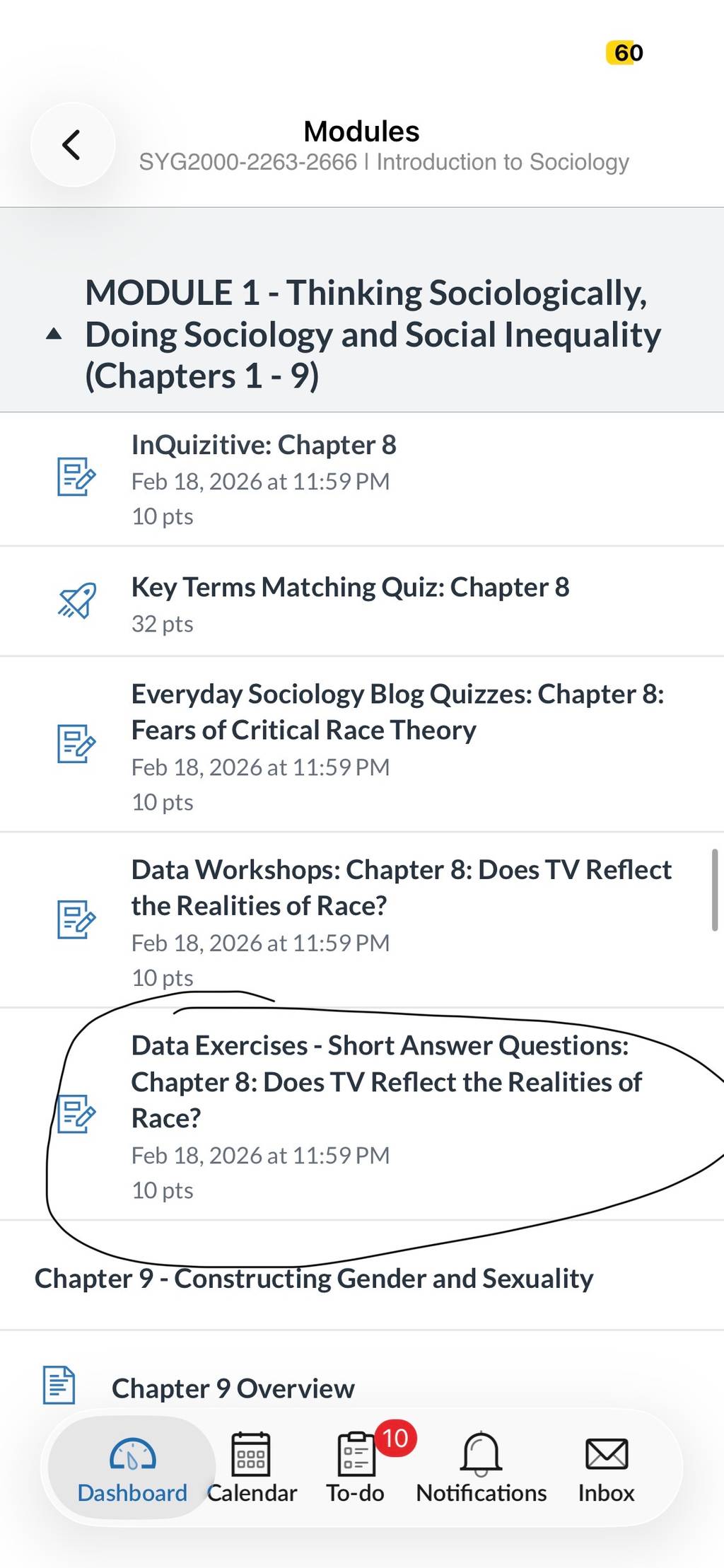Screen dimensions: 724x1568
Task: Tap the back arrow button
Action: click(72, 145)
